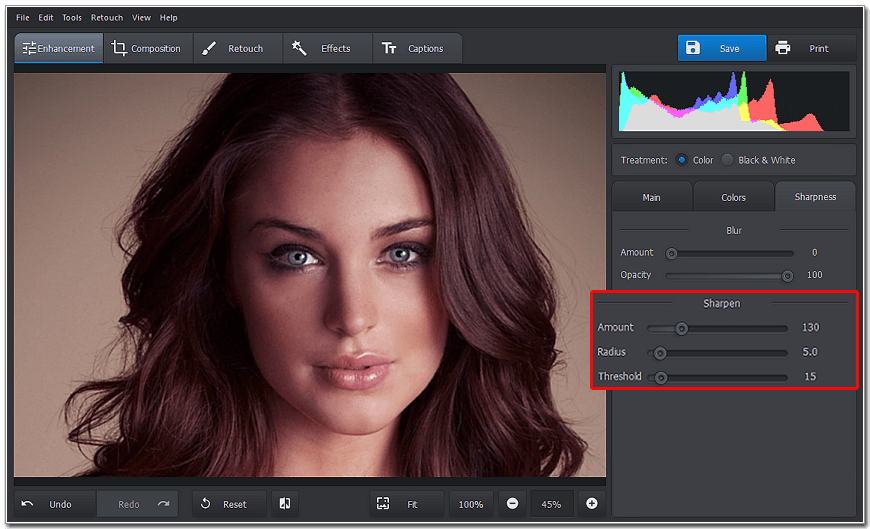Click the Blur Opacity slider handle
870x529 pixels.
pos(787,276)
